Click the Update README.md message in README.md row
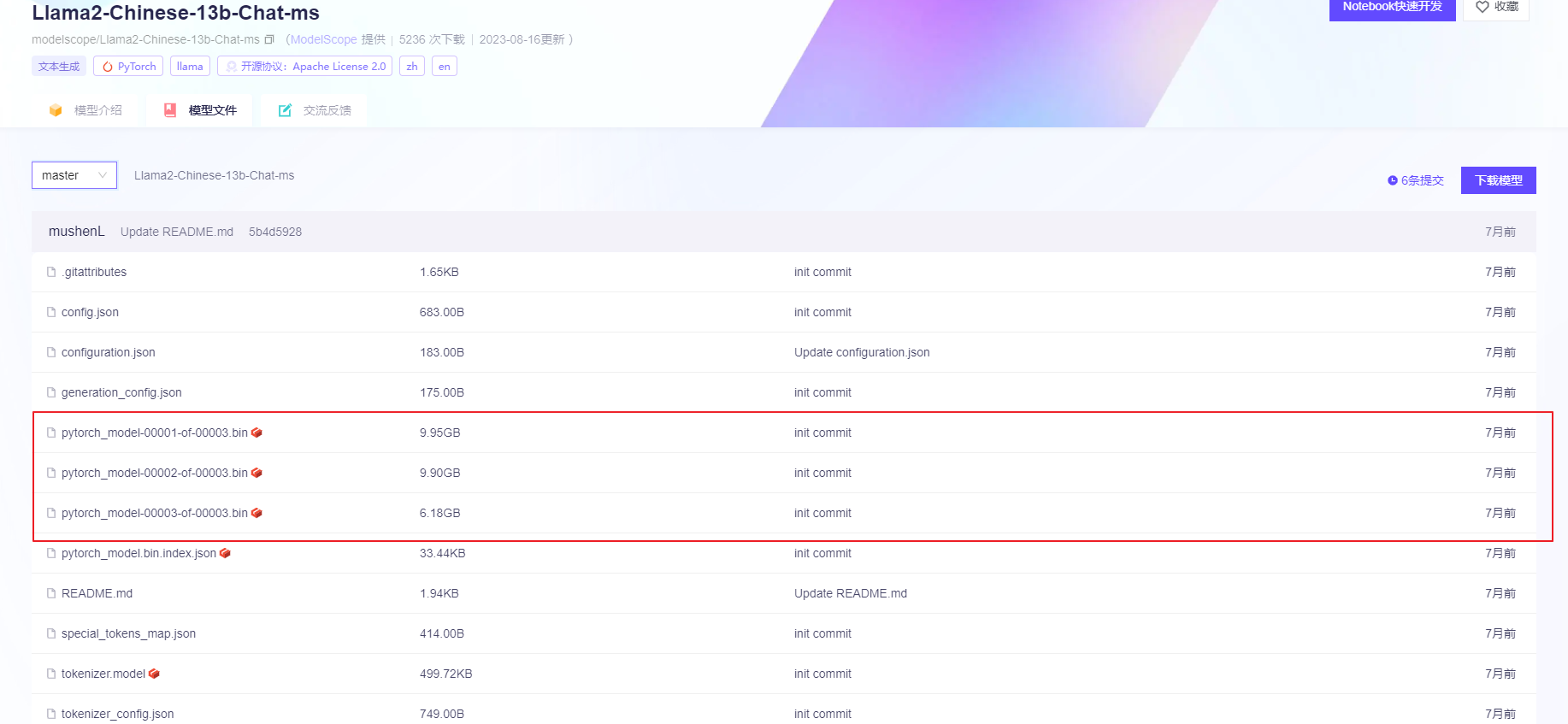The width and height of the screenshot is (1568, 724). point(851,593)
